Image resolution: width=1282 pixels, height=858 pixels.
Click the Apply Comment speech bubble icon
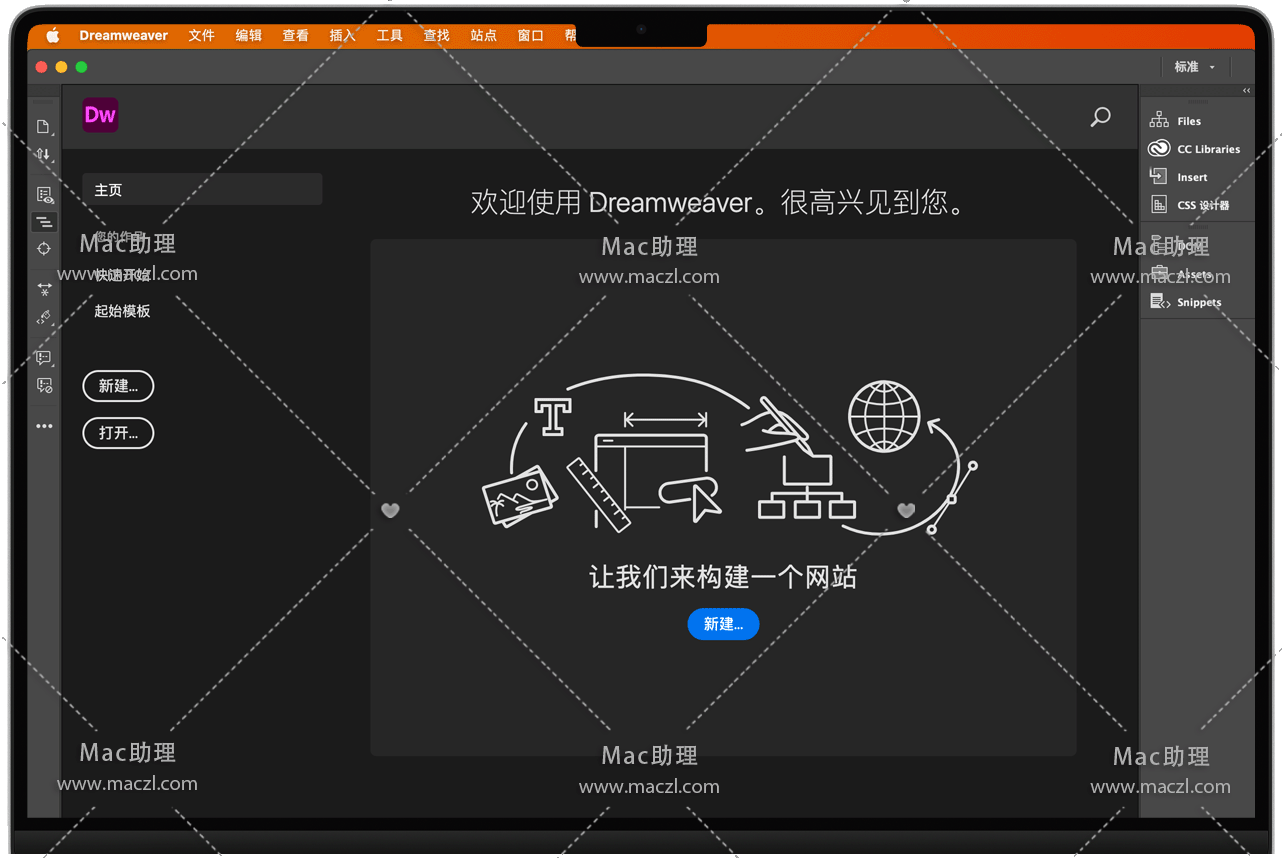pos(44,357)
